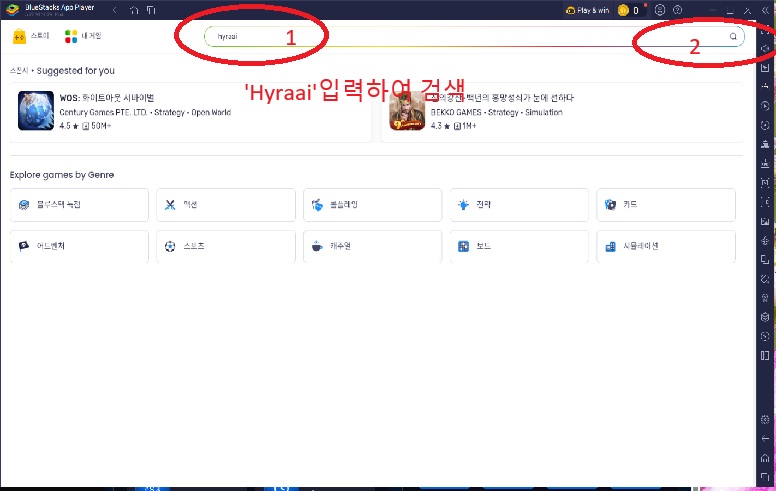
Task: Select BEKKO GAMES Strategy Simulation text
Action: click(496, 112)
